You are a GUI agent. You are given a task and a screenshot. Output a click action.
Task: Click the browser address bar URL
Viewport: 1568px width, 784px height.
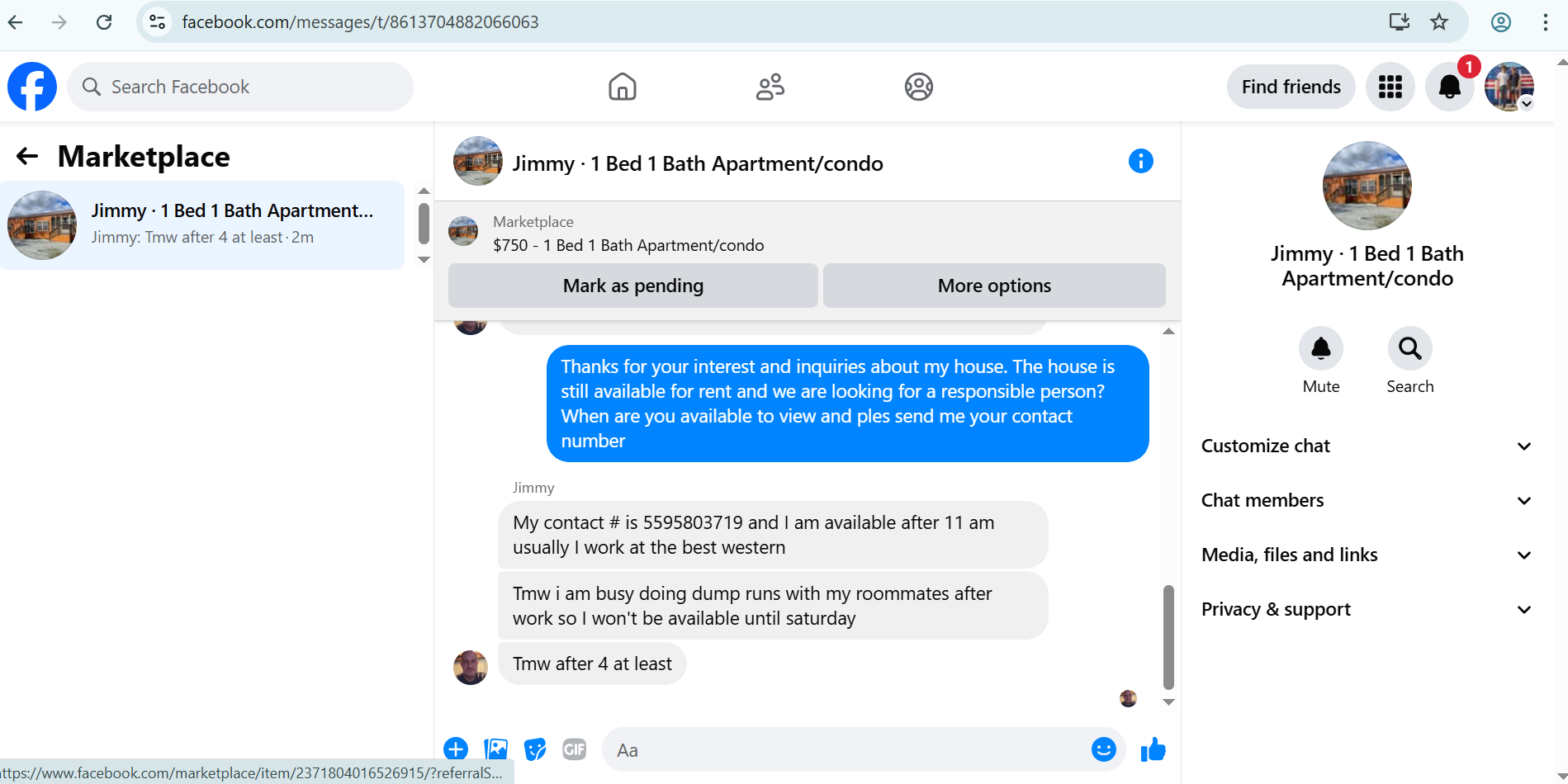(x=360, y=22)
